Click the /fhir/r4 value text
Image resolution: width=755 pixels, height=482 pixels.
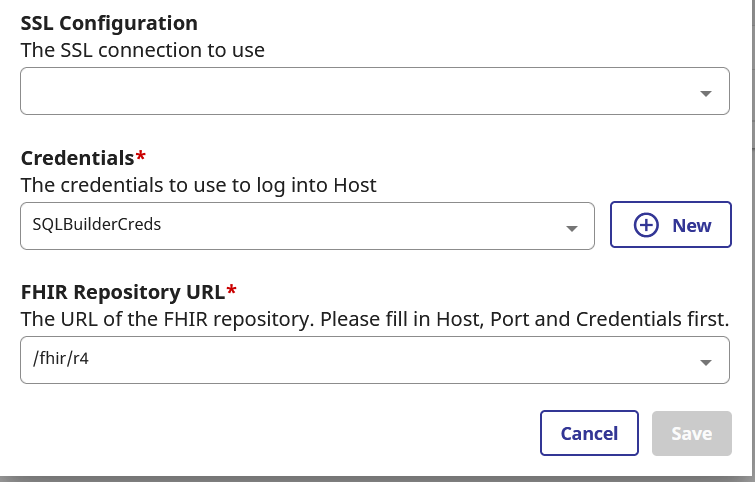(61, 358)
